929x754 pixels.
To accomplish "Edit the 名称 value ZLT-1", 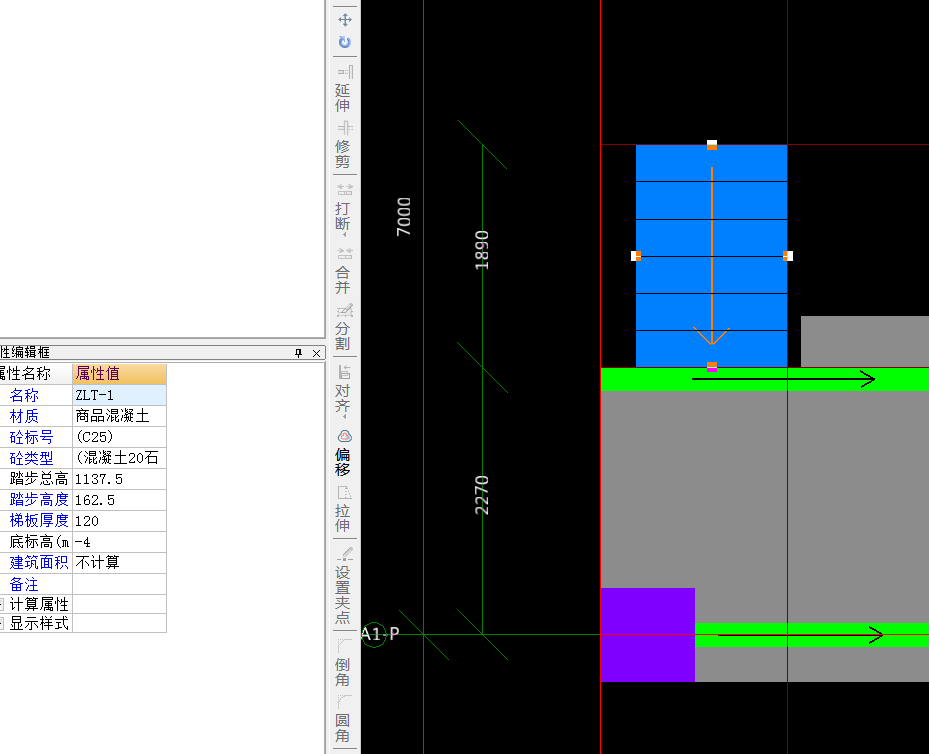I will [x=119, y=395].
